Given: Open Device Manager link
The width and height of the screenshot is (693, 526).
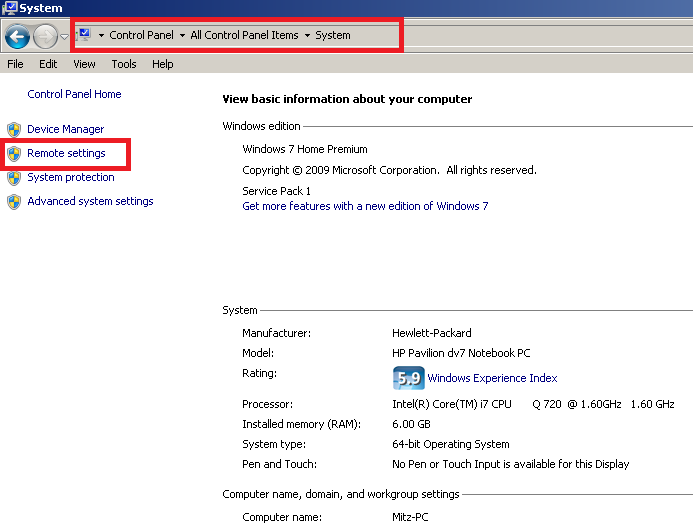Looking at the screenshot, I should point(65,129).
